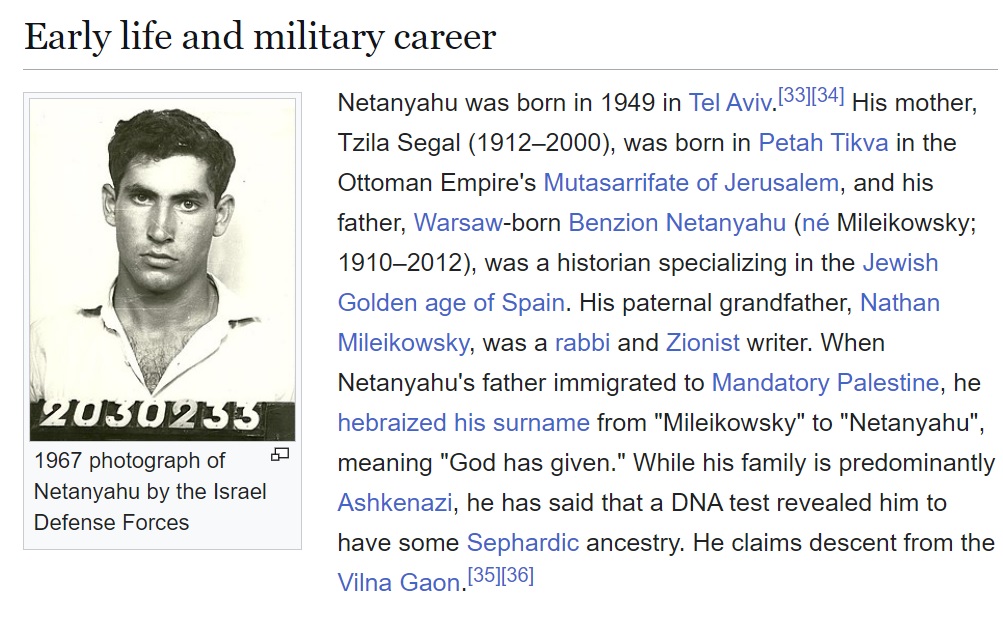Open the 1967 Netanyahu photograph thumbnail
Viewport: 1003px width, 624px height.
(x=162, y=270)
